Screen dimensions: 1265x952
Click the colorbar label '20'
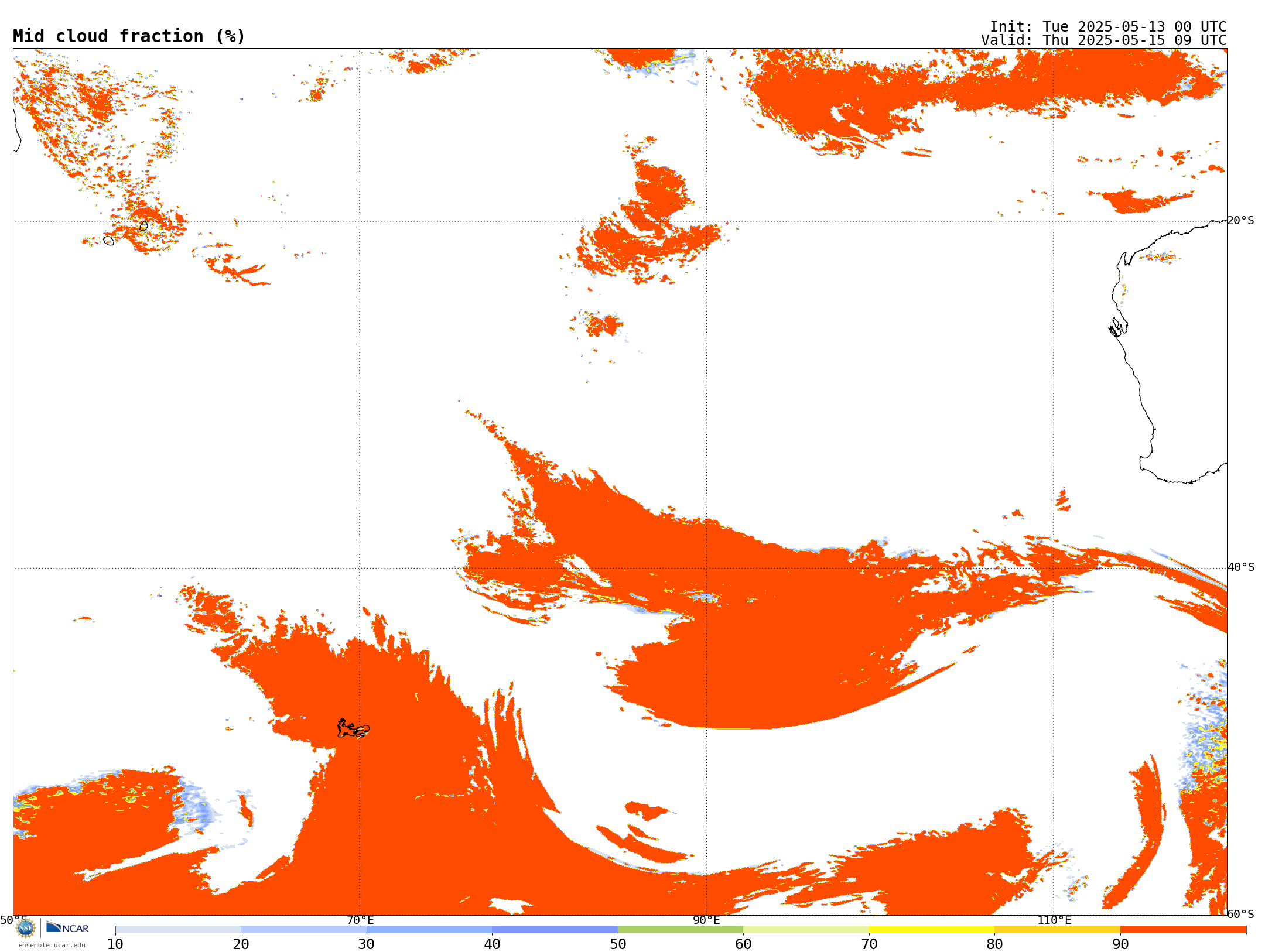(x=241, y=944)
